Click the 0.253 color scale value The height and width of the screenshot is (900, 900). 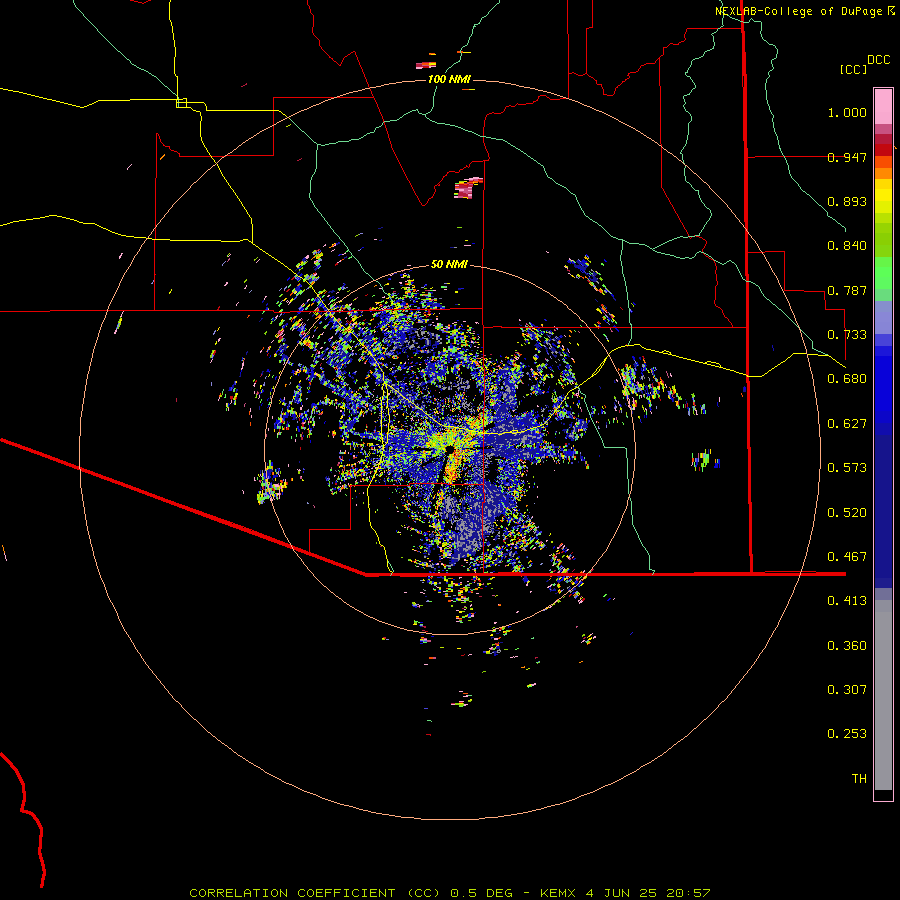847,734
